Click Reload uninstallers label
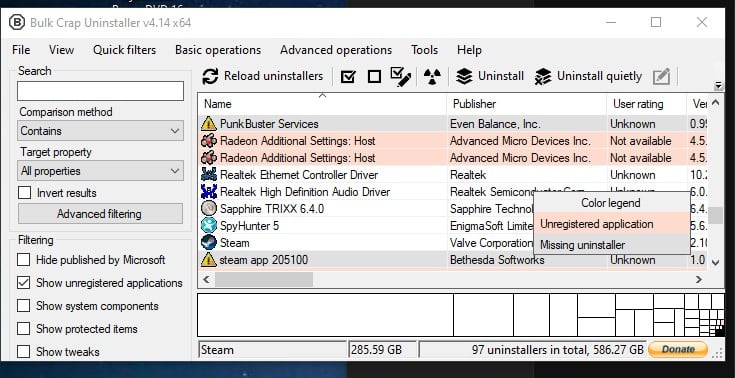The width and height of the screenshot is (735, 378). coord(273,76)
